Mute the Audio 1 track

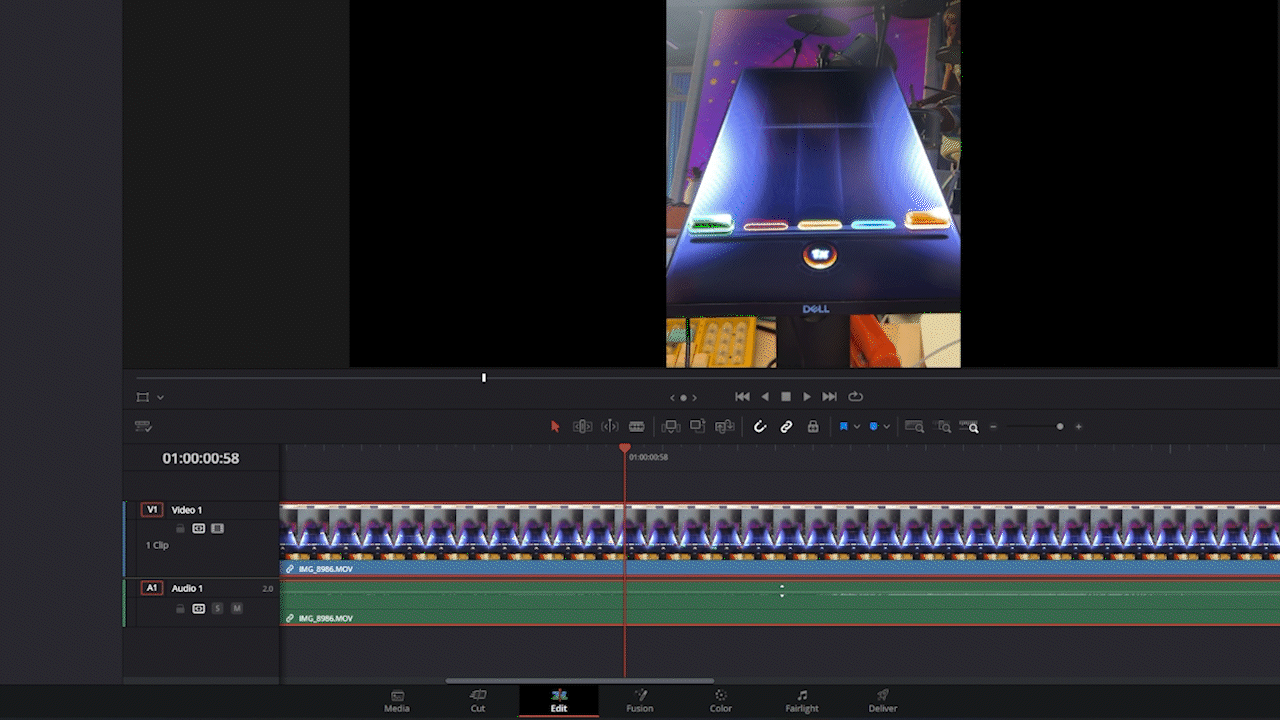point(237,608)
